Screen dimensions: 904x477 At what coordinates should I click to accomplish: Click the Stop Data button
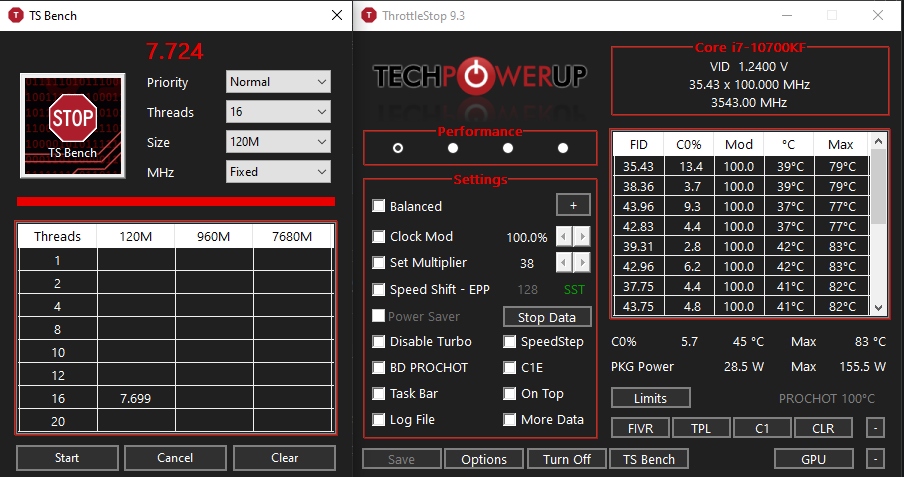(547, 317)
